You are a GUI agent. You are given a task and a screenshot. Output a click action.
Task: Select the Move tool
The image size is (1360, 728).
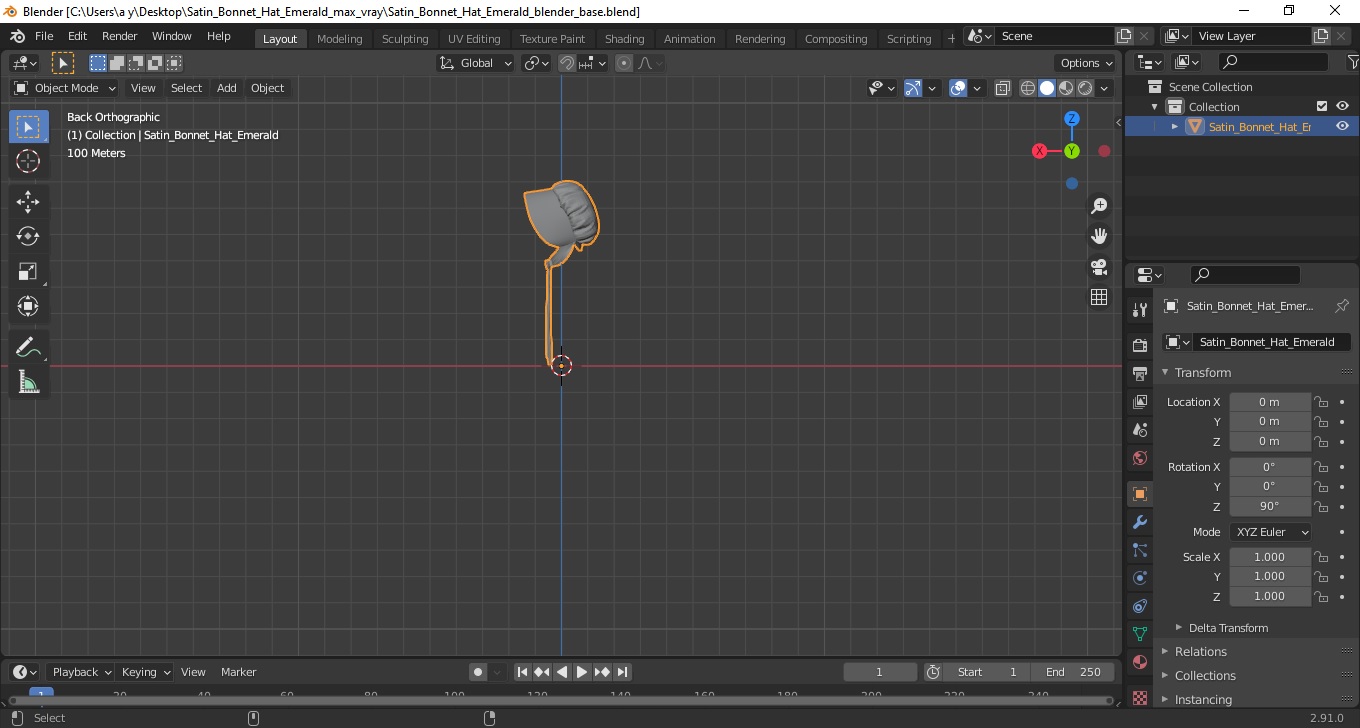(x=28, y=201)
